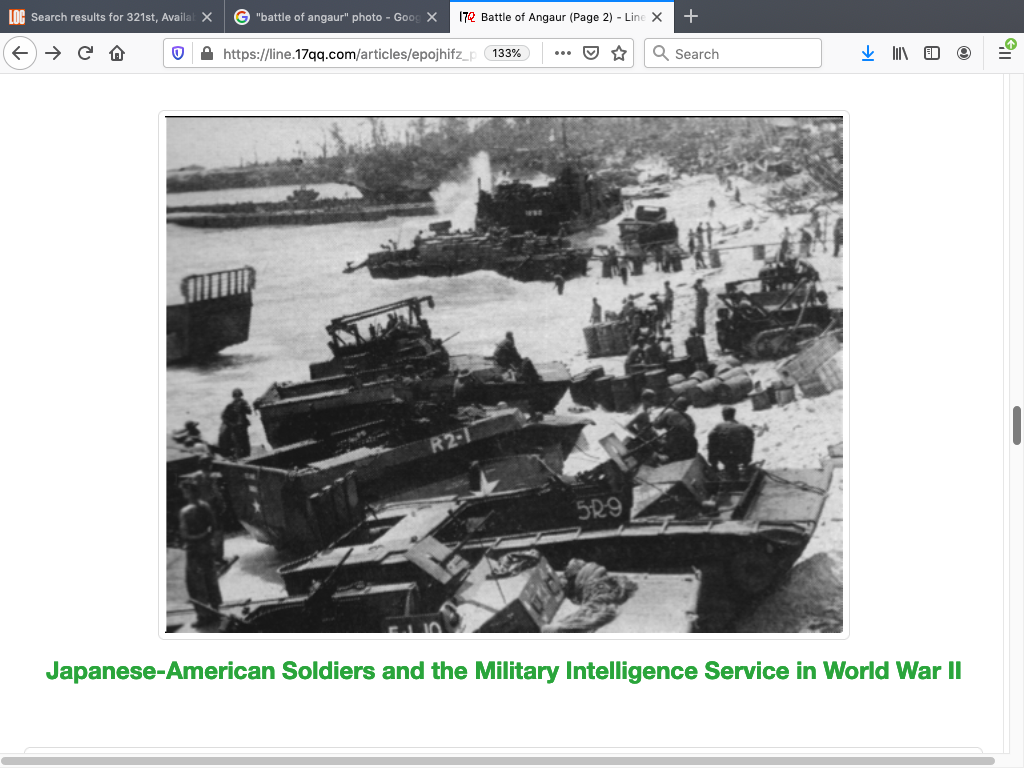The width and height of the screenshot is (1024, 768).
Task: Switch to the "battle of angaur" Google tab
Action: pyautogui.click(x=330, y=17)
